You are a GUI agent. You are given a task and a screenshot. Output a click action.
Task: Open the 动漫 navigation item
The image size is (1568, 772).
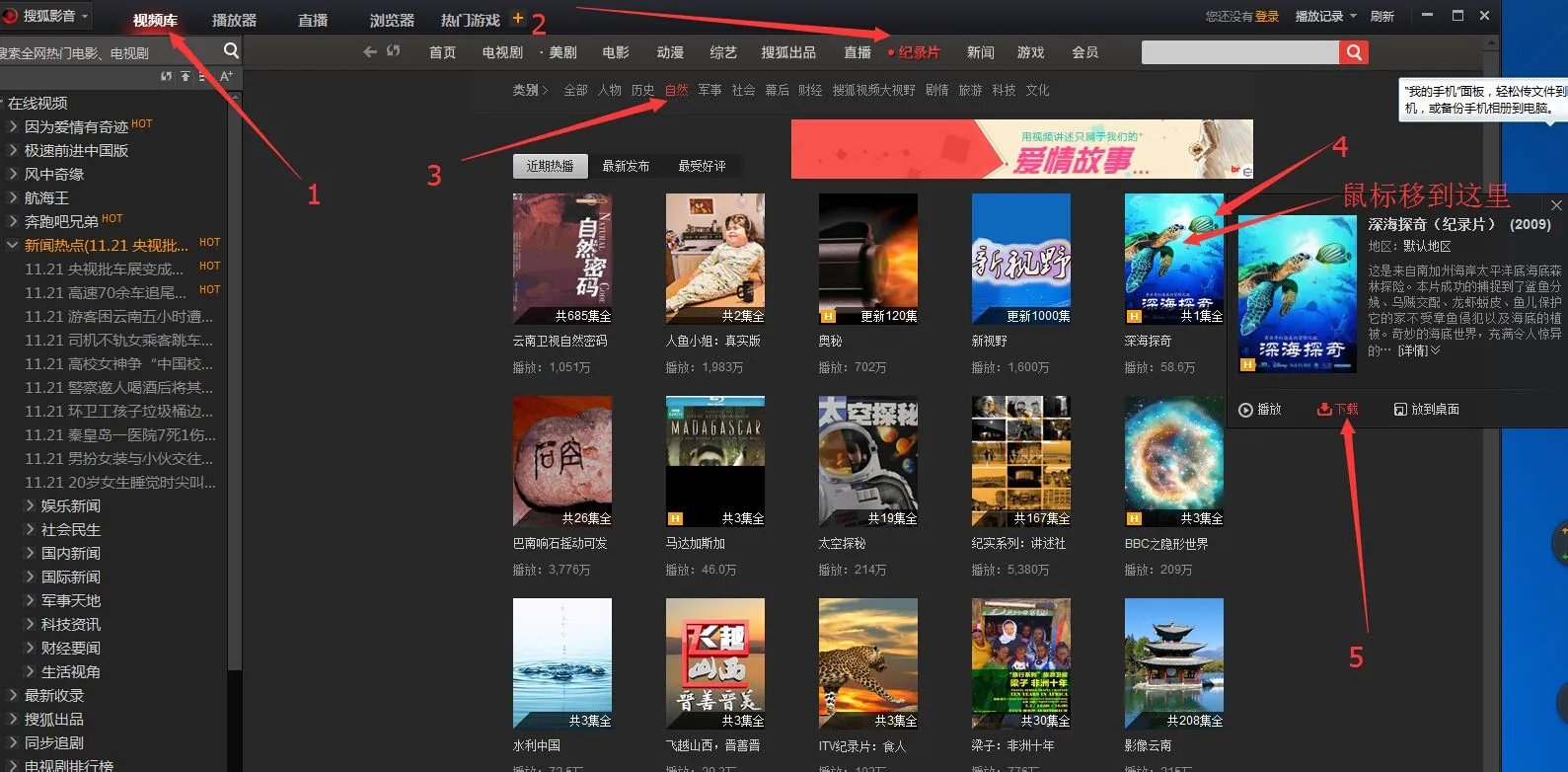670,52
